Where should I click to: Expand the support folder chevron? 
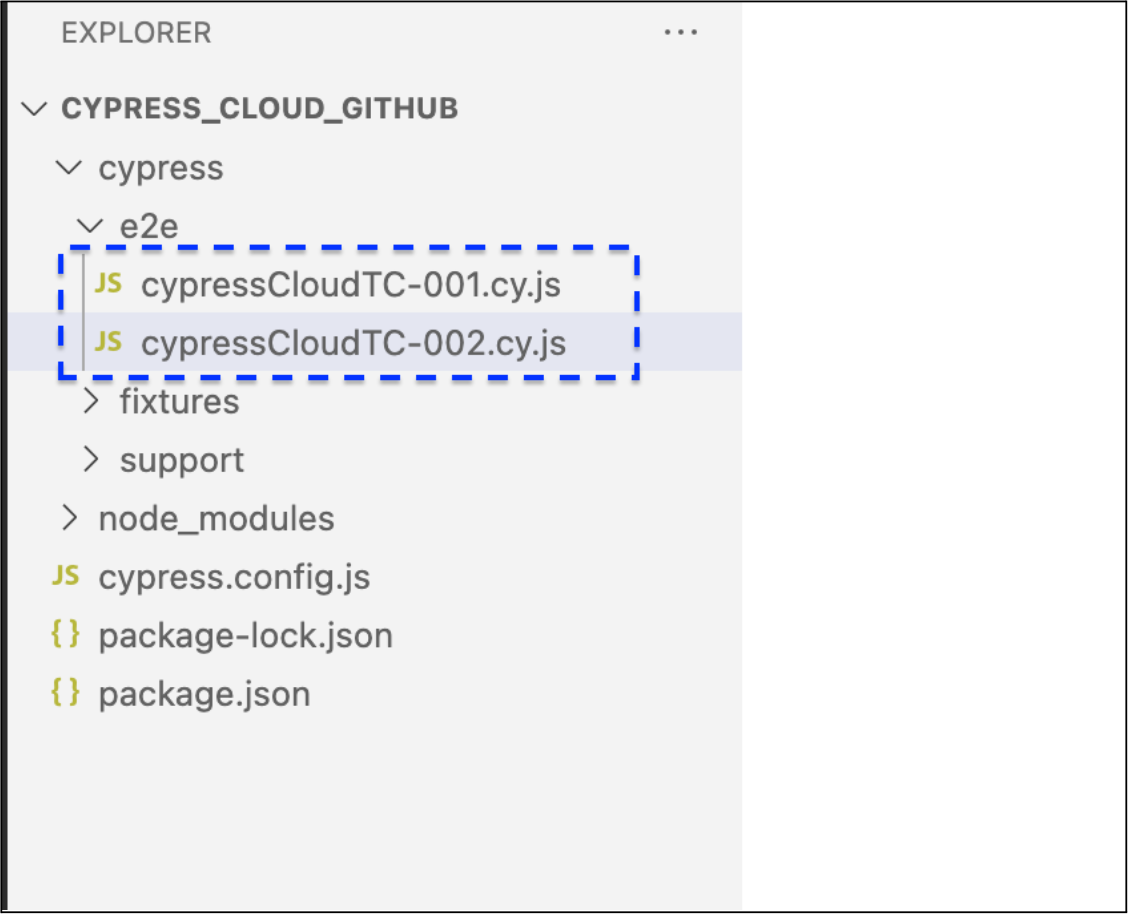[x=91, y=460]
